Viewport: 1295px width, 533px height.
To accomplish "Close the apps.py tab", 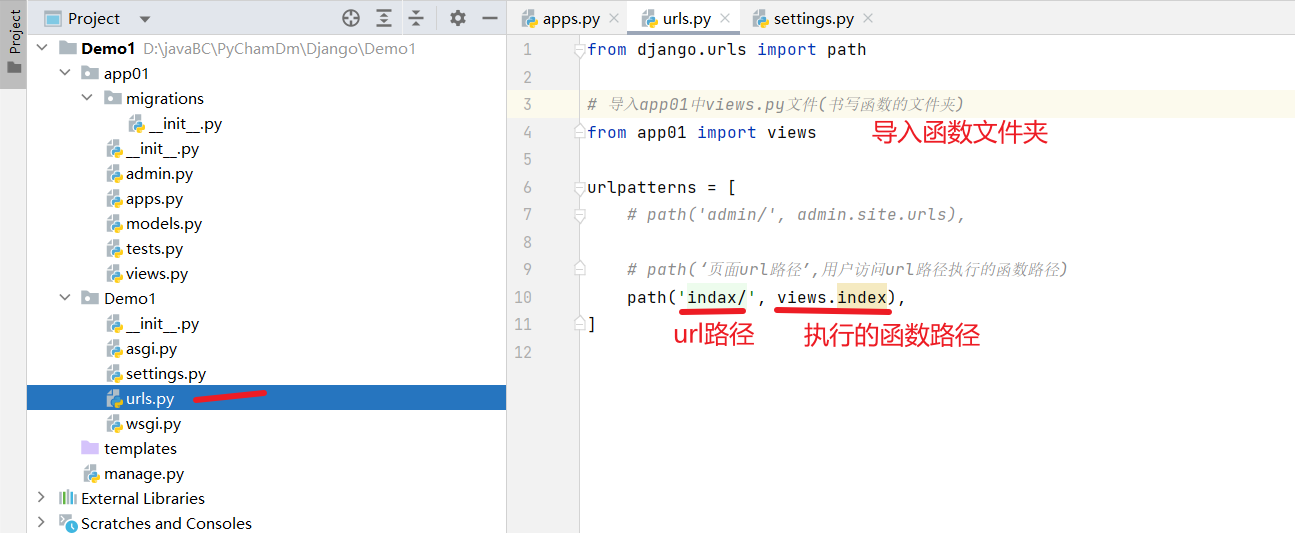I will [x=614, y=18].
